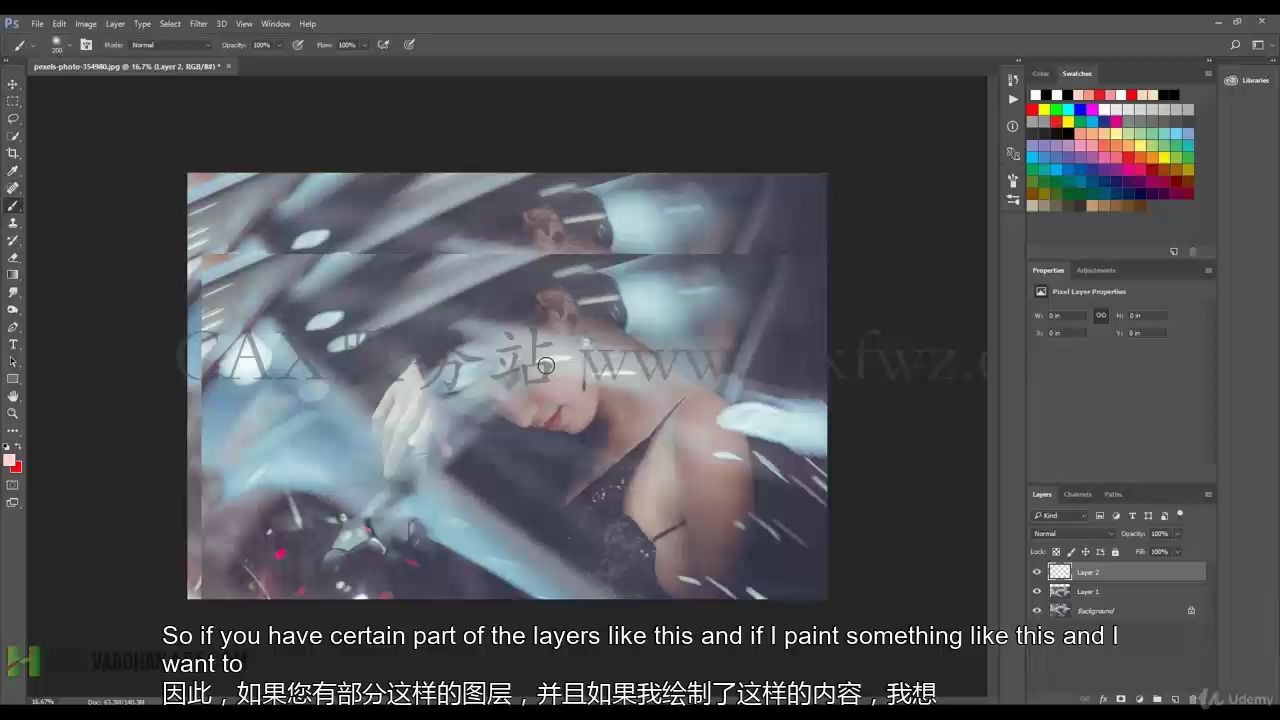This screenshot has height=720, width=1280.
Task: Select the Type tool
Action: tap(13, 345)
